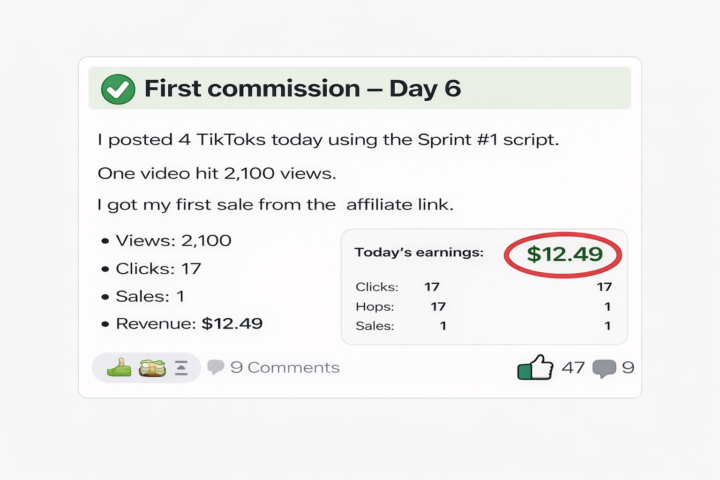Click the Sales: 1 bullet item
The width and height of the screenshot is (720, 480).
point(150,296)
